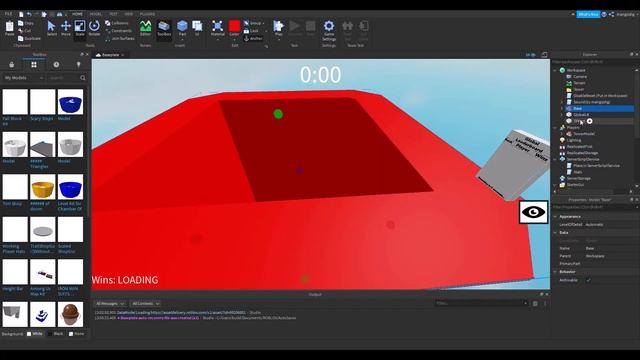This screenshot has height=360, width=640.
Task: Activate the Scale tool
Action: coord(80,29)
